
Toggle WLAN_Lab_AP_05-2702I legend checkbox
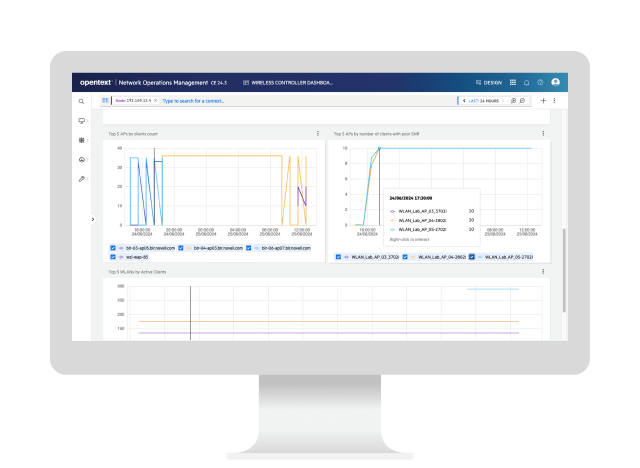pos(472,257)
